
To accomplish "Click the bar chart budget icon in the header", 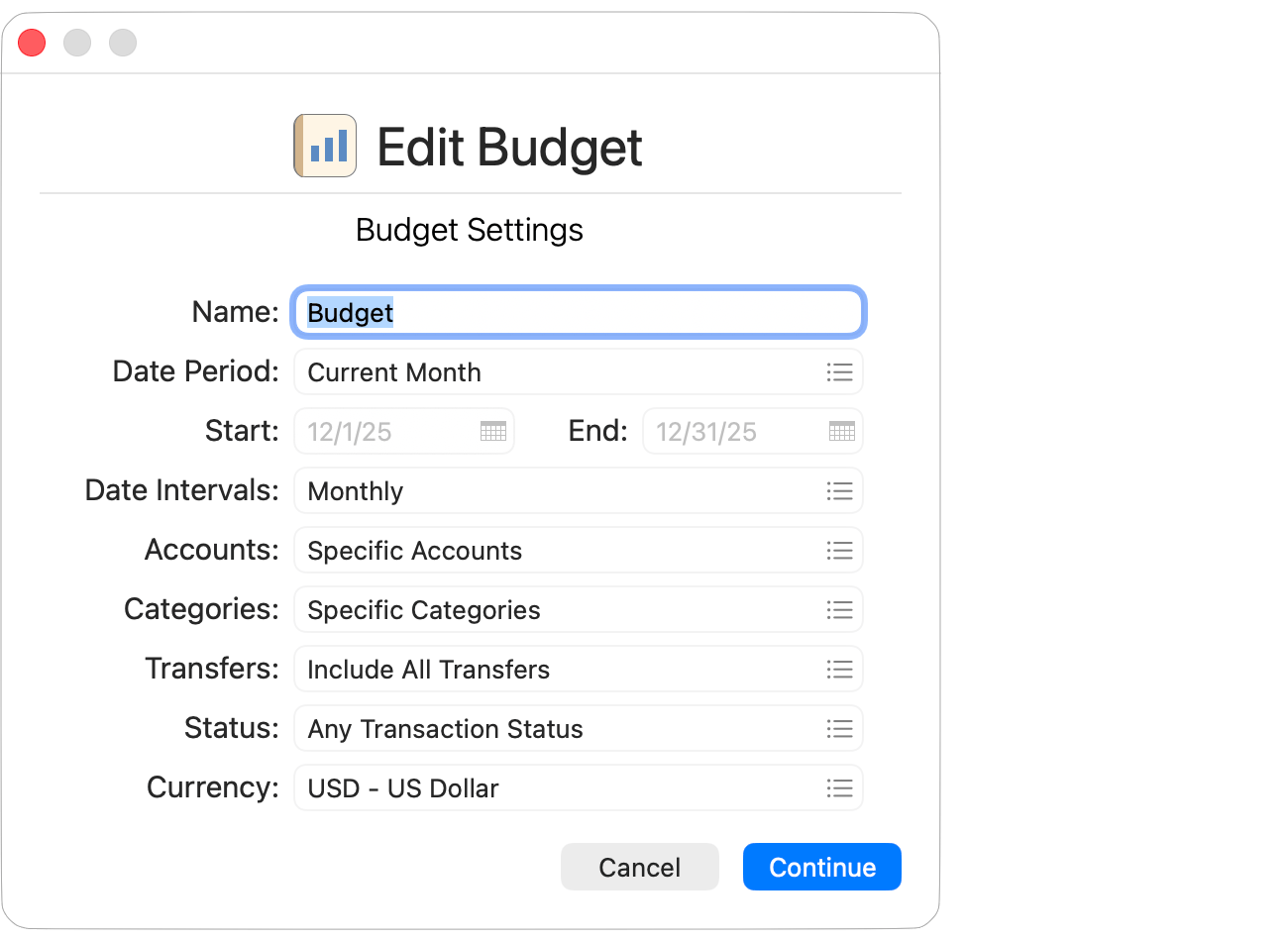I will pyautogui.click(x=324, y=145).
